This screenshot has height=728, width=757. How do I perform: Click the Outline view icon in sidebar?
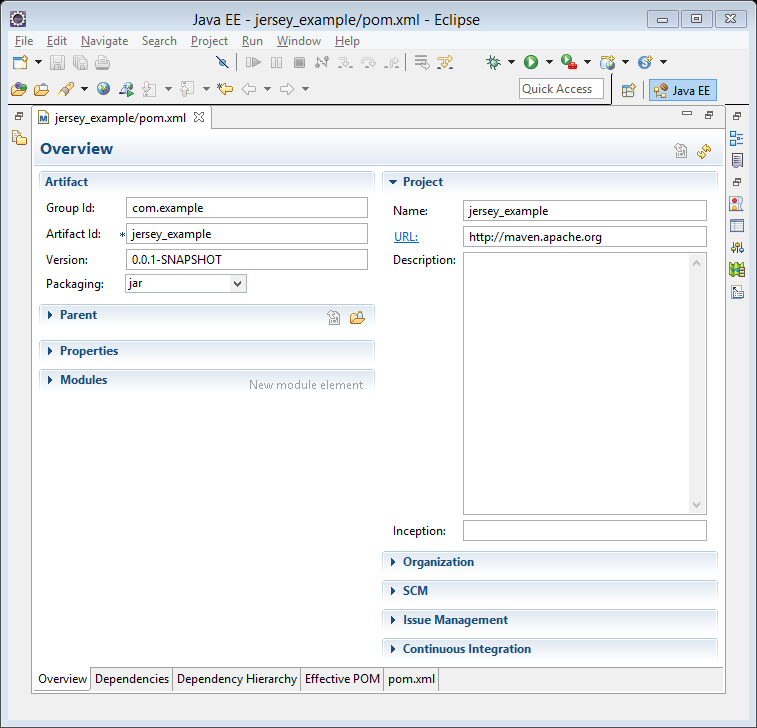pos(737,138)
